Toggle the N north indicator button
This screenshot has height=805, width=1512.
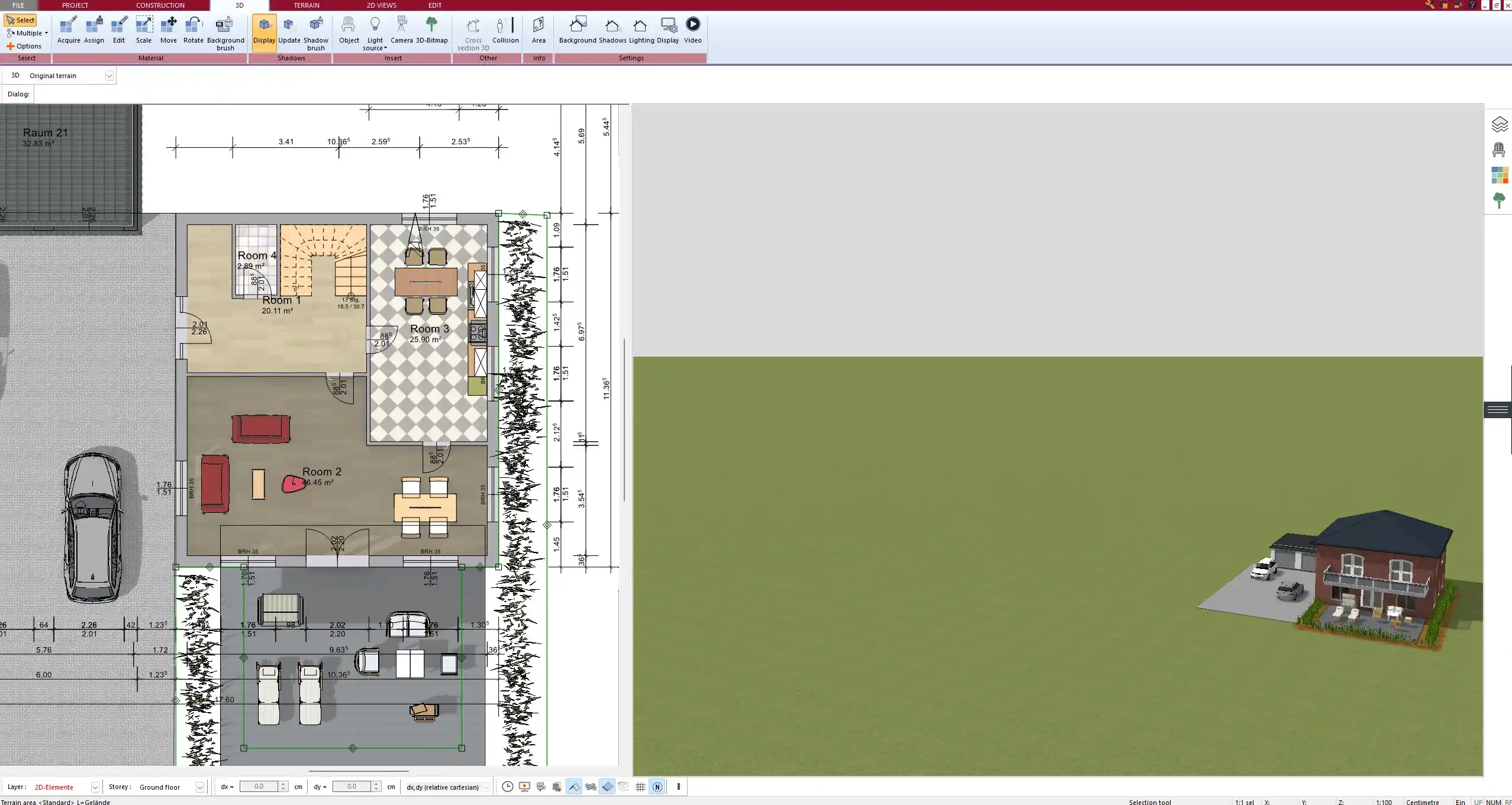657,787
